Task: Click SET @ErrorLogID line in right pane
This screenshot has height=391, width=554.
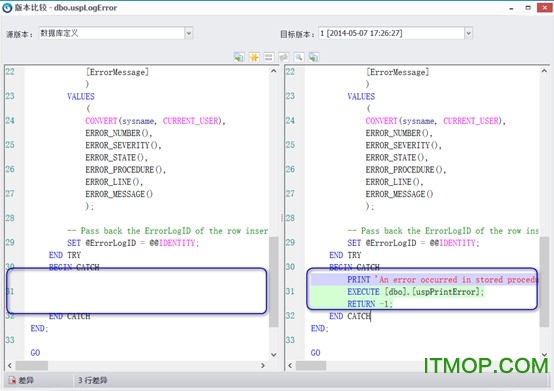Action: click(x=413, y=243)
